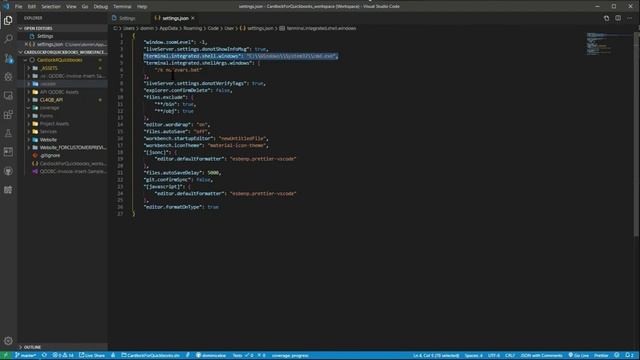Image resolution: width=640 pixels, height=360 pixels.
Task: Open the View menu
Action: coord(71,7)
